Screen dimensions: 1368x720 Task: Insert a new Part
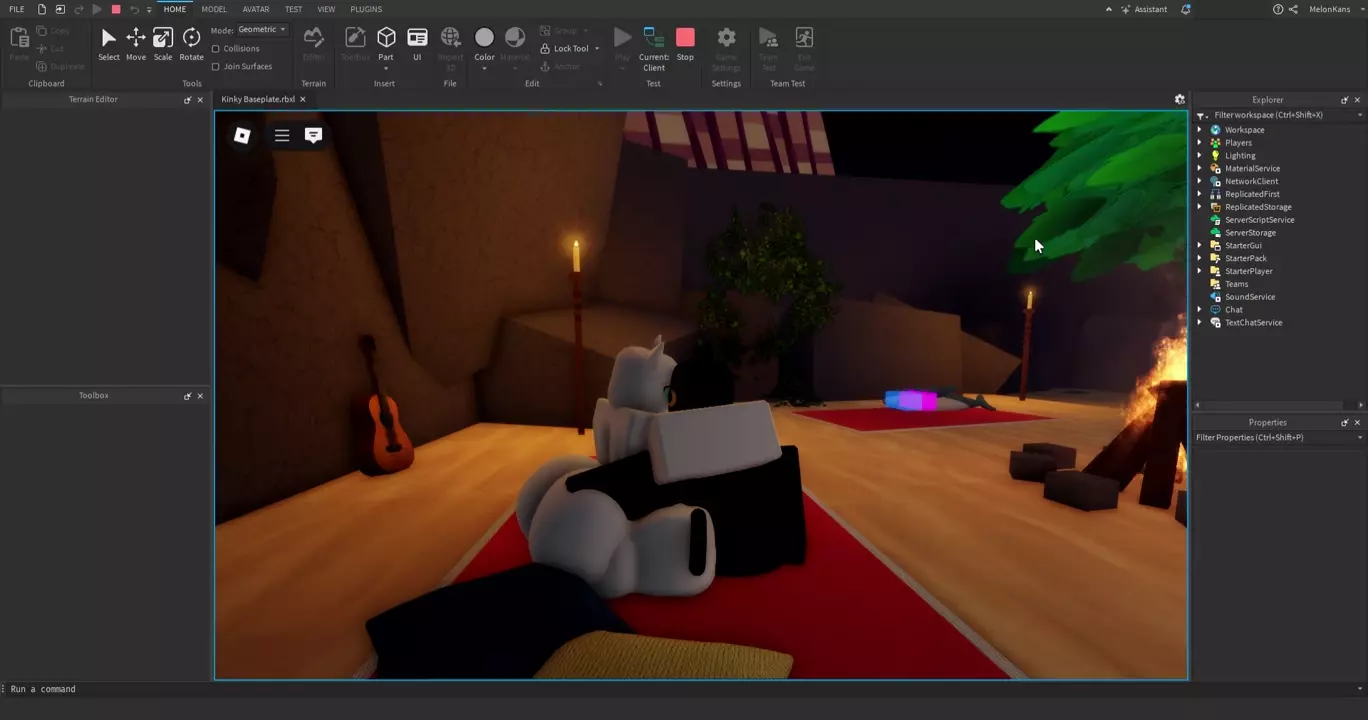coord(386,39)
